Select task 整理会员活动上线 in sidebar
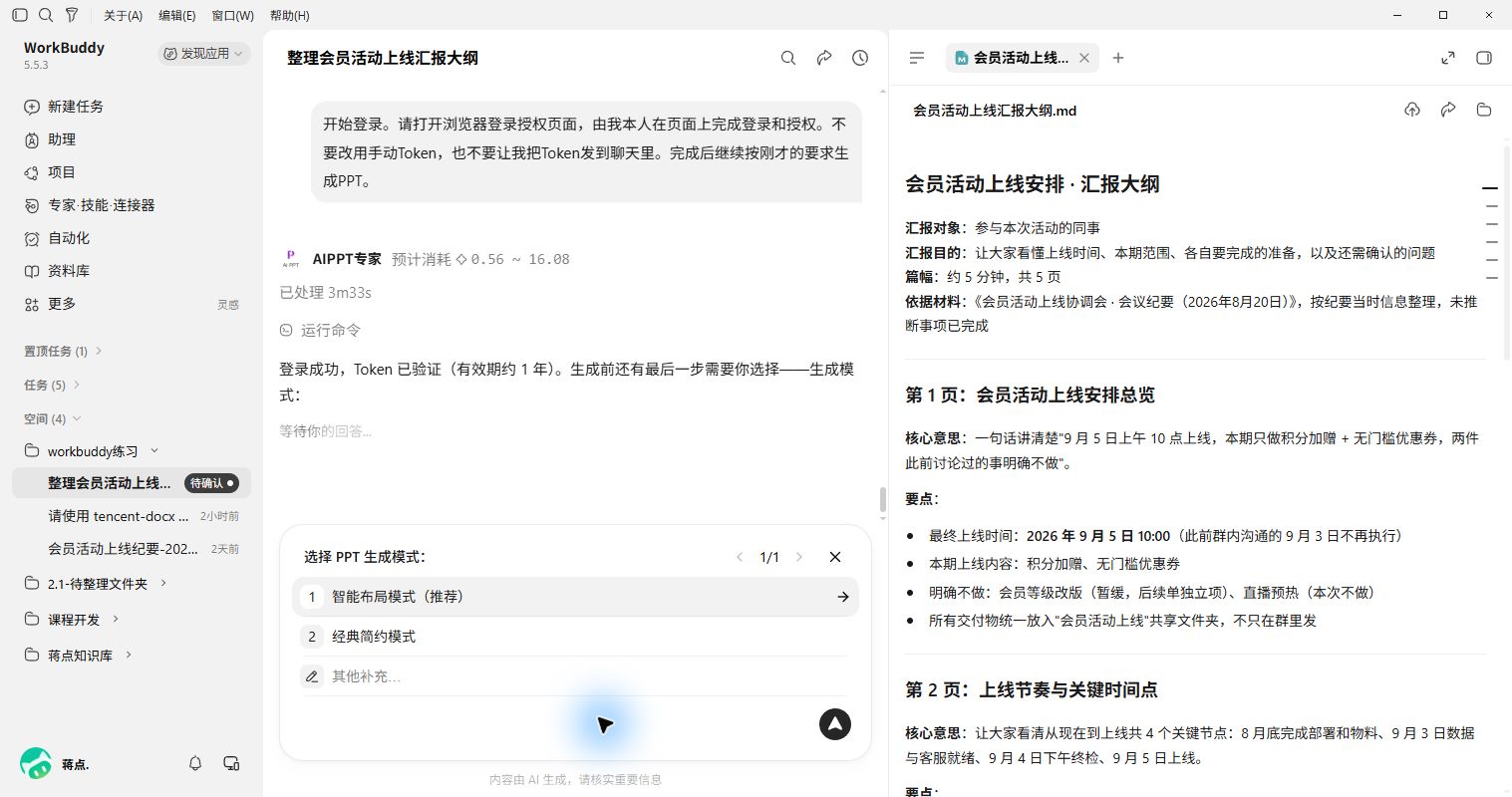Screen dimensions: 1512x797 (132, 483)
